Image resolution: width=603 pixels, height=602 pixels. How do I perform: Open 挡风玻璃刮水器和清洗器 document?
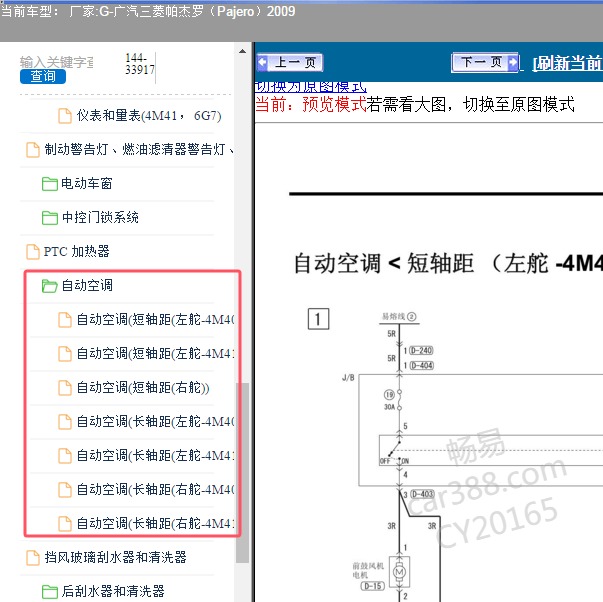[115, 557]
